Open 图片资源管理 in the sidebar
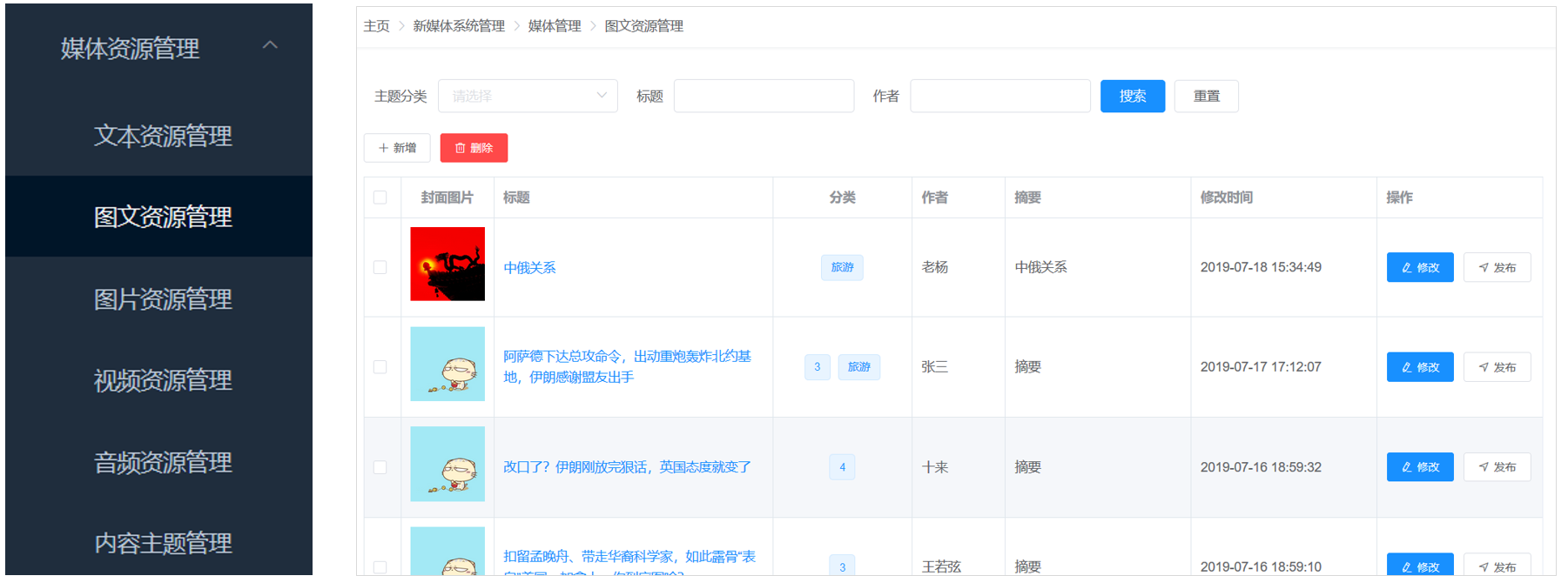1568x576 pixels. point(163,299)
